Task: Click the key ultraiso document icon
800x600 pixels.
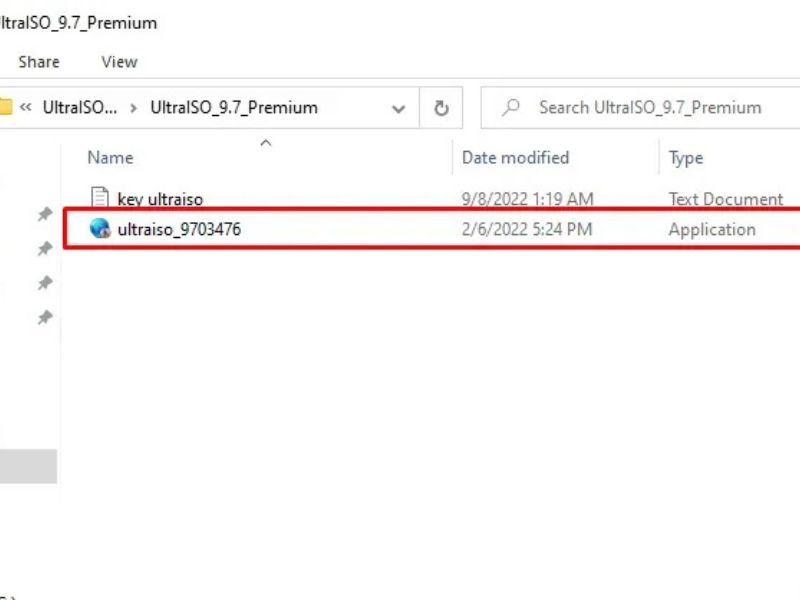Action: click(99, 197)
